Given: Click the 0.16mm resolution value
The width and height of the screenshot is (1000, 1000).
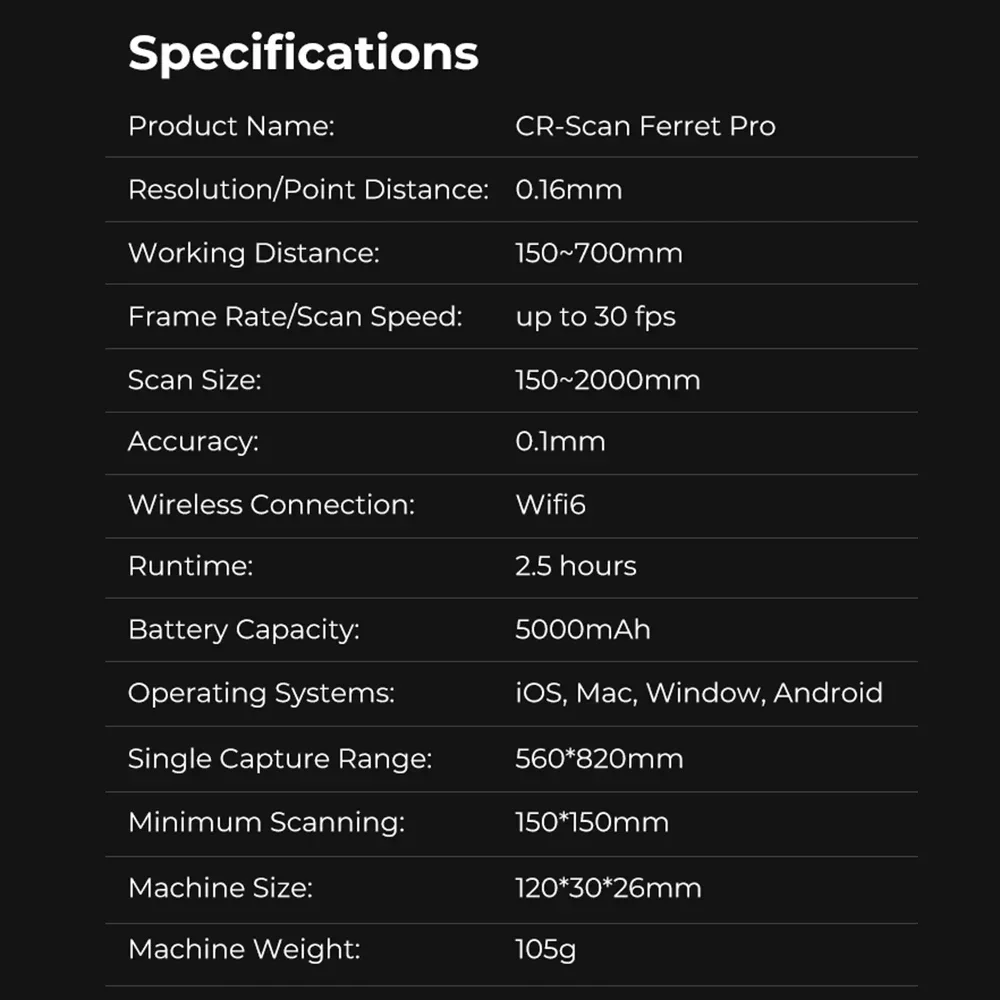Looking at the screenshot, I should [568, 189].
